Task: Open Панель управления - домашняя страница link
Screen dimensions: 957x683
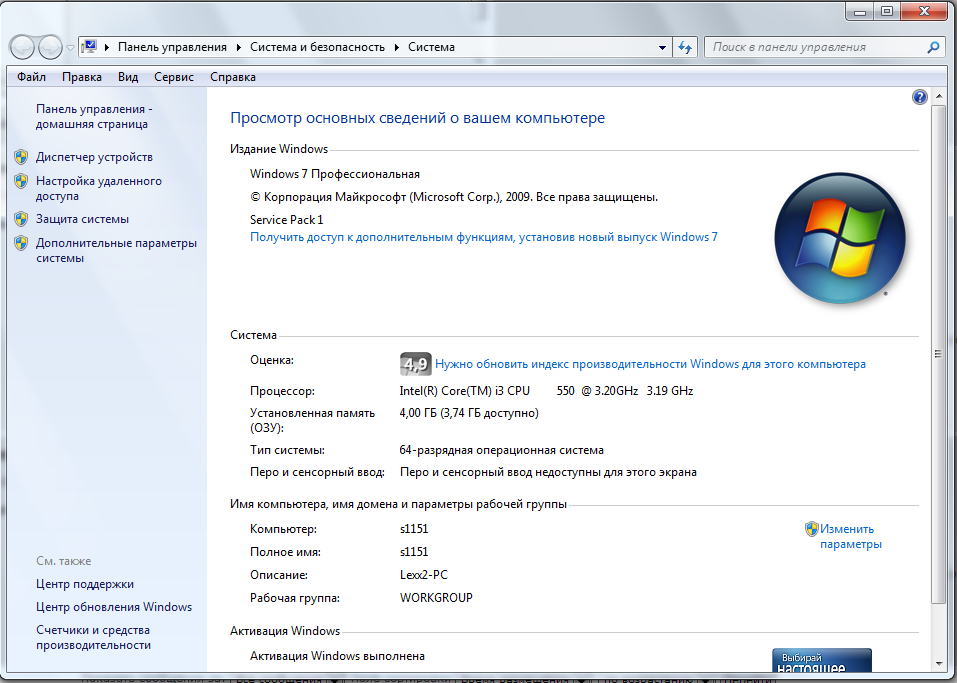Action: coord(94,117)
